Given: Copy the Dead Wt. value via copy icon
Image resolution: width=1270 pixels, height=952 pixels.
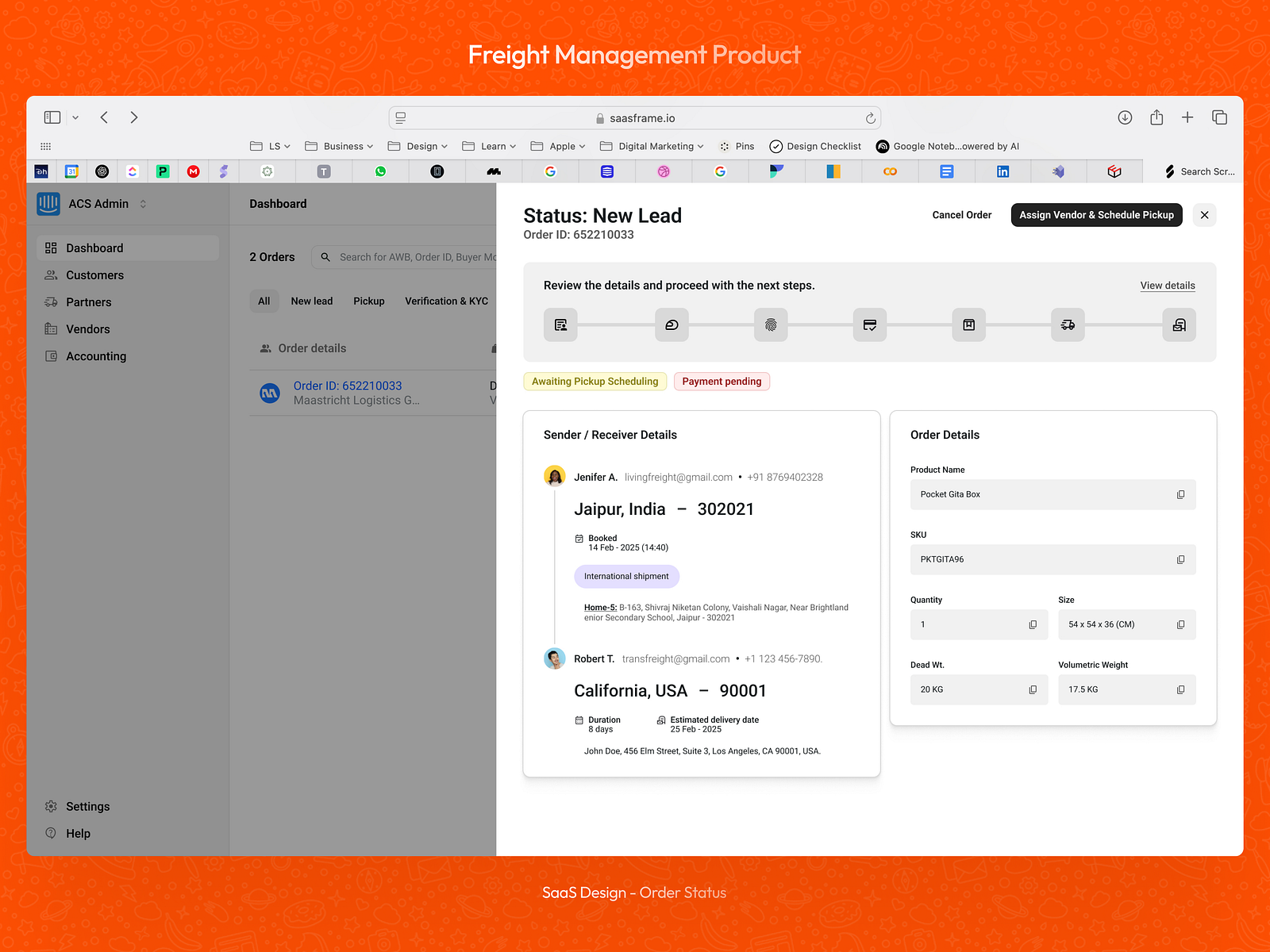Looking at the screenshot, I should (1031, 689).
